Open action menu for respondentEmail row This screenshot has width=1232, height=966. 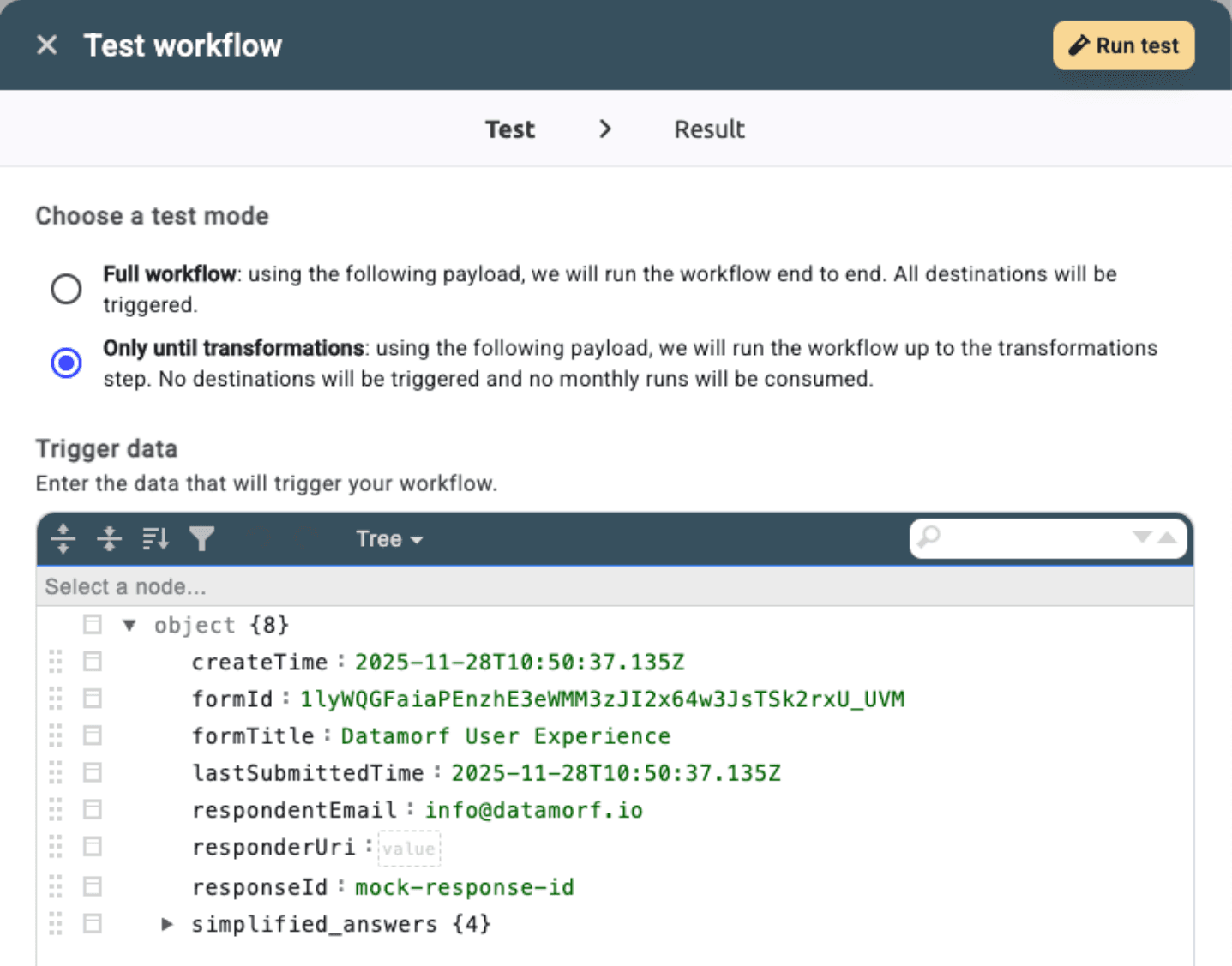[92, 810]
